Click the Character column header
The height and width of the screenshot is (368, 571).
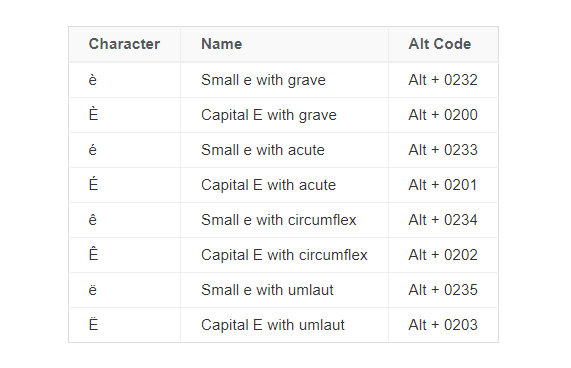124,44
